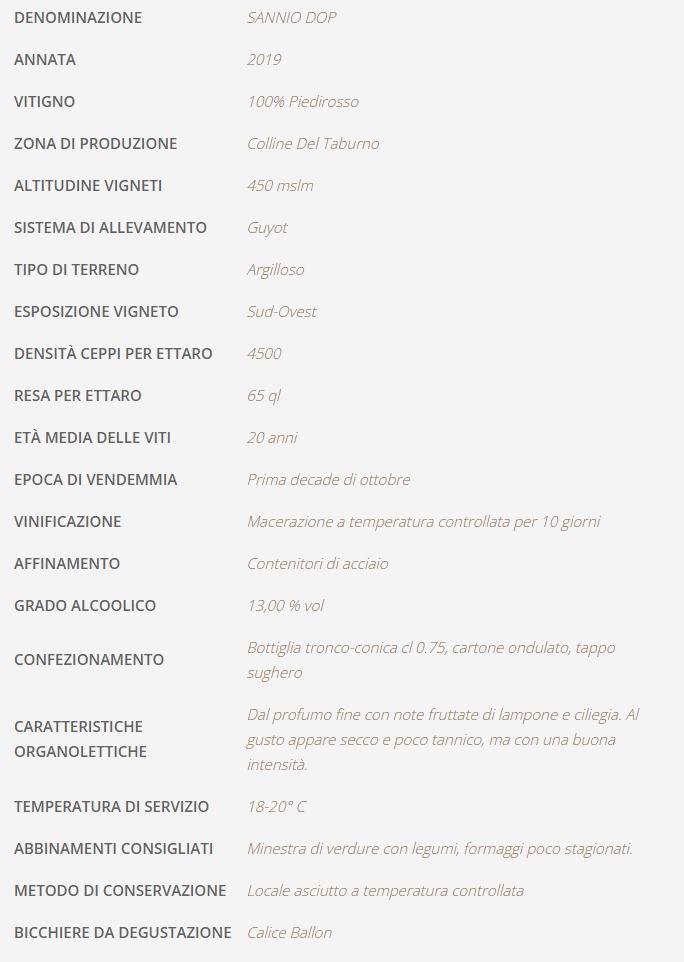Click the CARATTERISTICHE ORGANOLETTICHE label

point(78,739)
